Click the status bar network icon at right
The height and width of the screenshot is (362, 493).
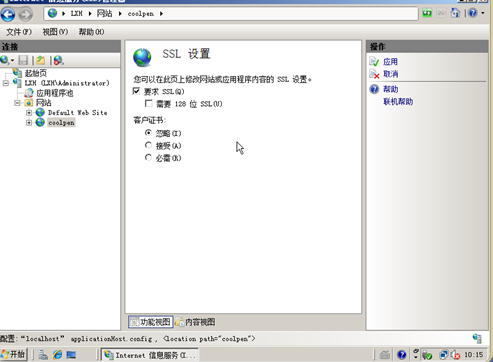477,338
